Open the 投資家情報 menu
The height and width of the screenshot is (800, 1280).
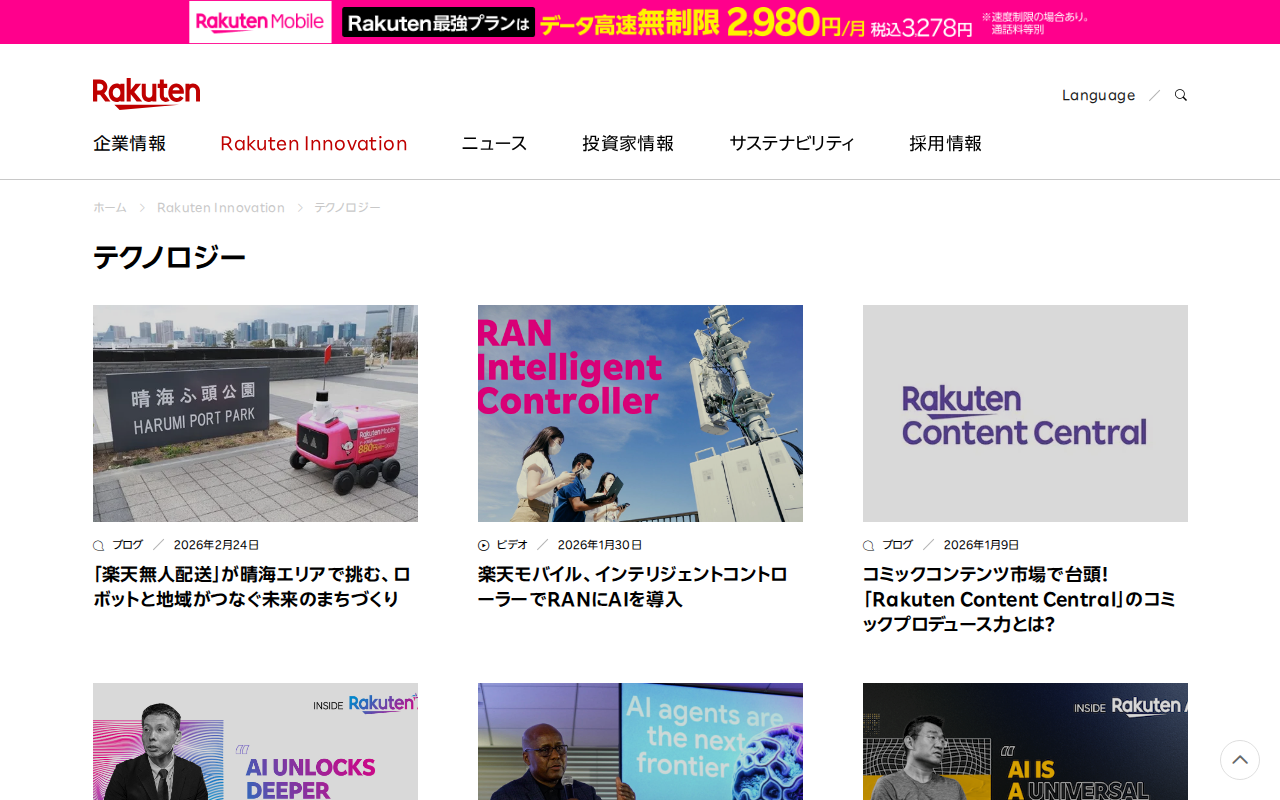[628, 143]
